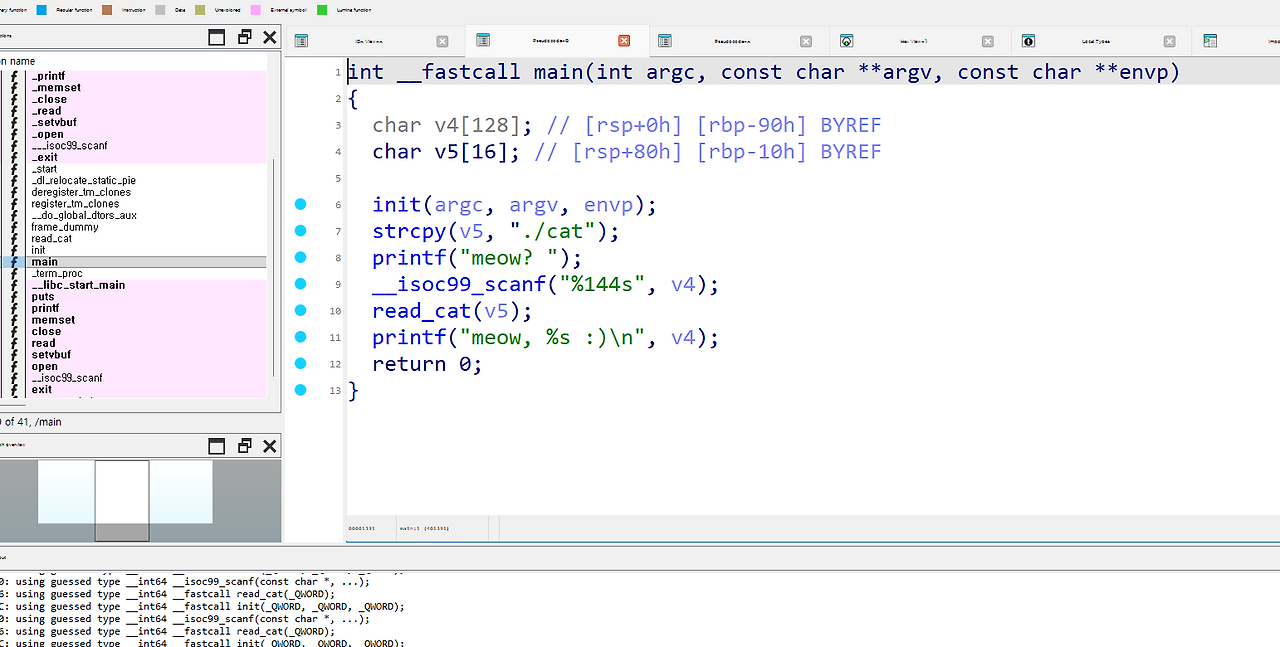The width and height of the screenshot is (1280, 647).
Task: Toggle breakpoint dot on line 13 closing brace
Action: [301, 390]
